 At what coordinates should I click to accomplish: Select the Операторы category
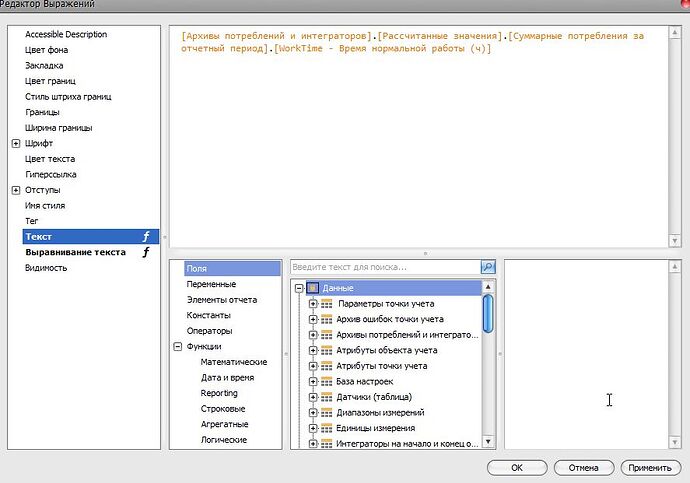209,331
